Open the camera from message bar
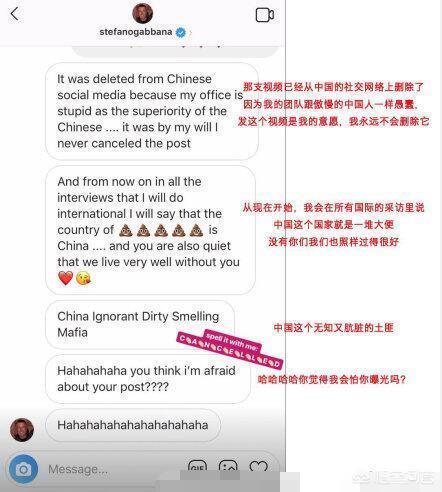Viewport: 442px width, 492px height. (23, 469)
